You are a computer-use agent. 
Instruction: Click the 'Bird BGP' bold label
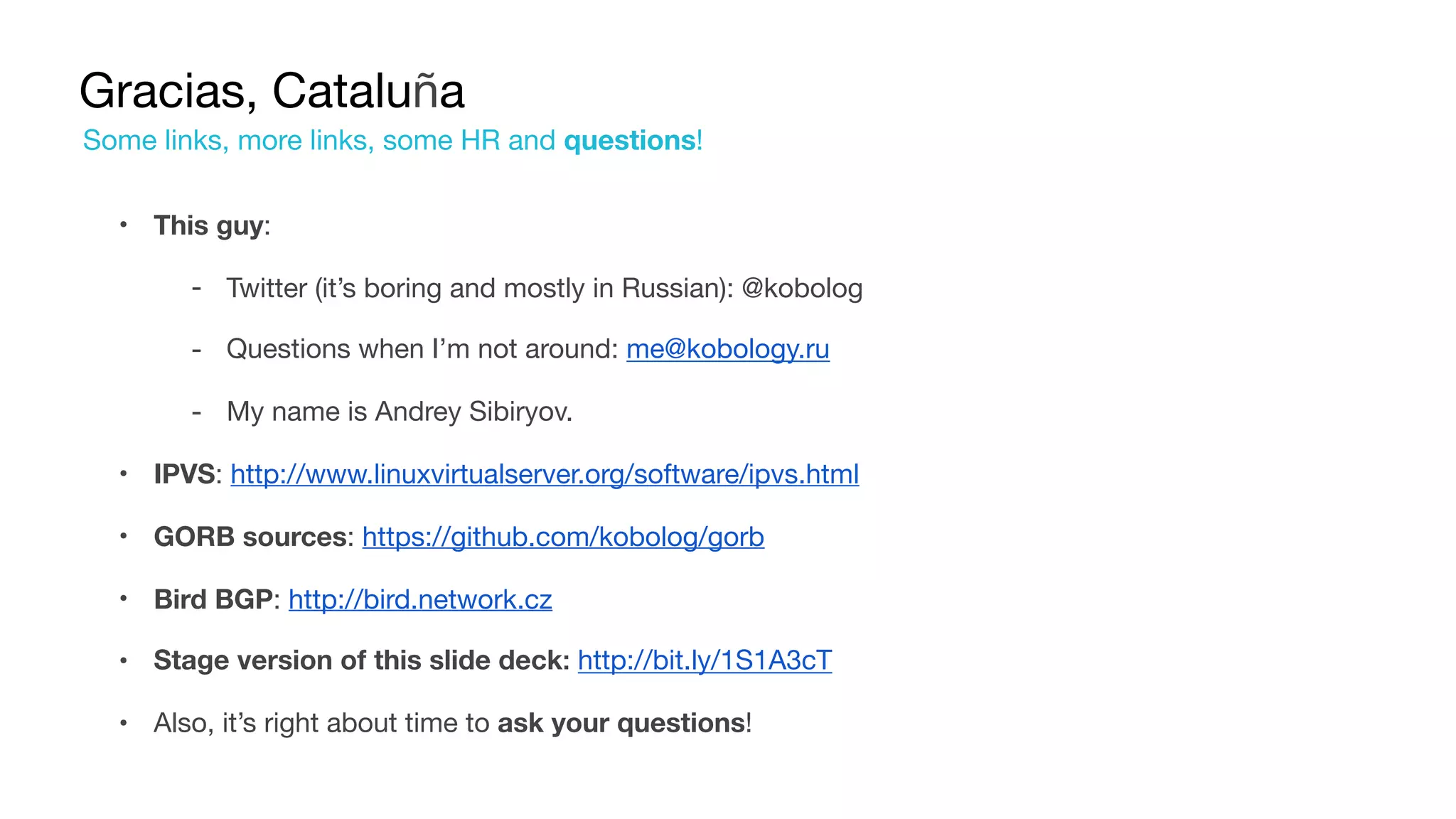pyautogui.click(x=213, y=599)
